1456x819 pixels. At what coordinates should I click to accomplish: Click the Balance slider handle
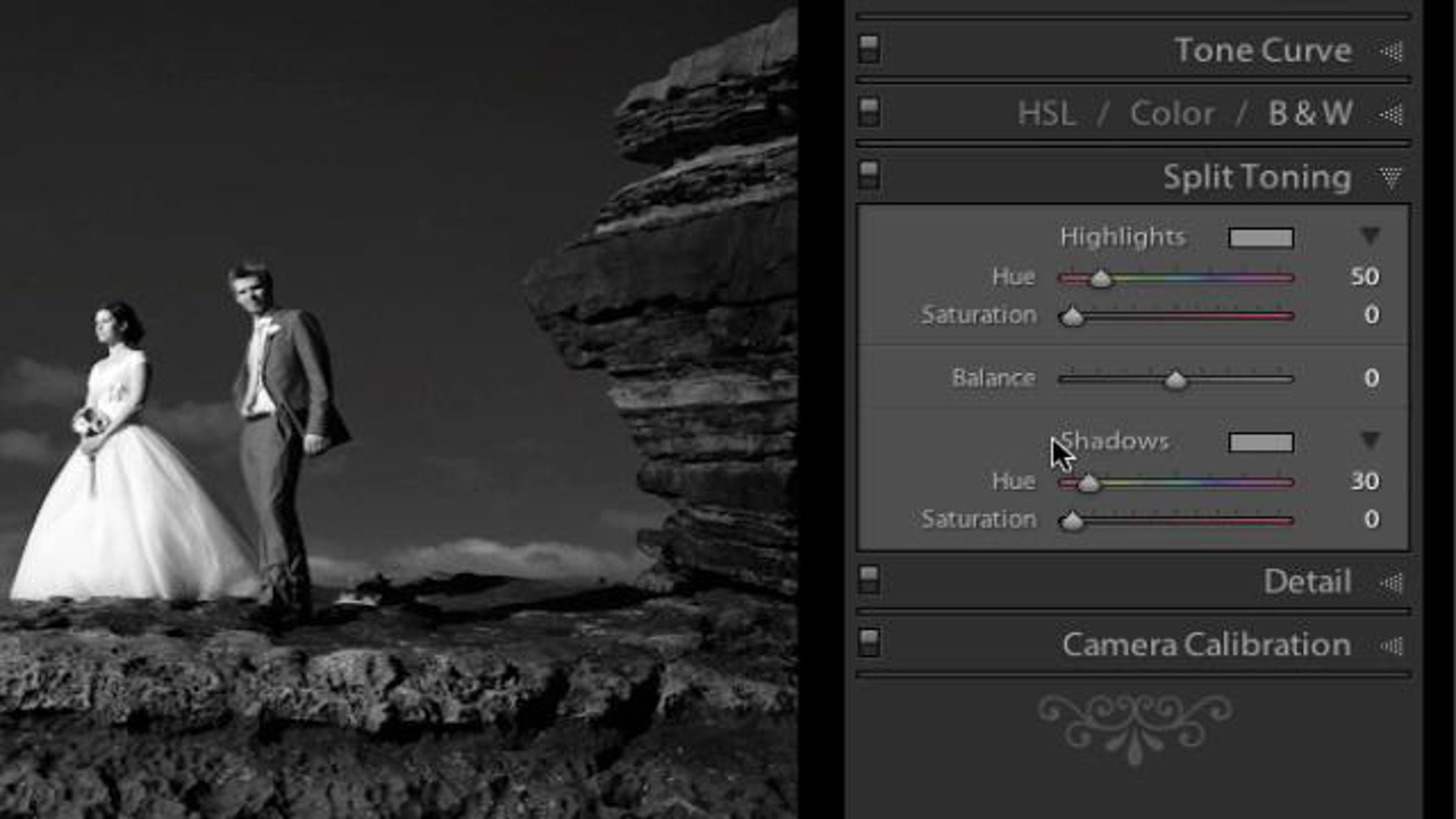click(1176, 380)
